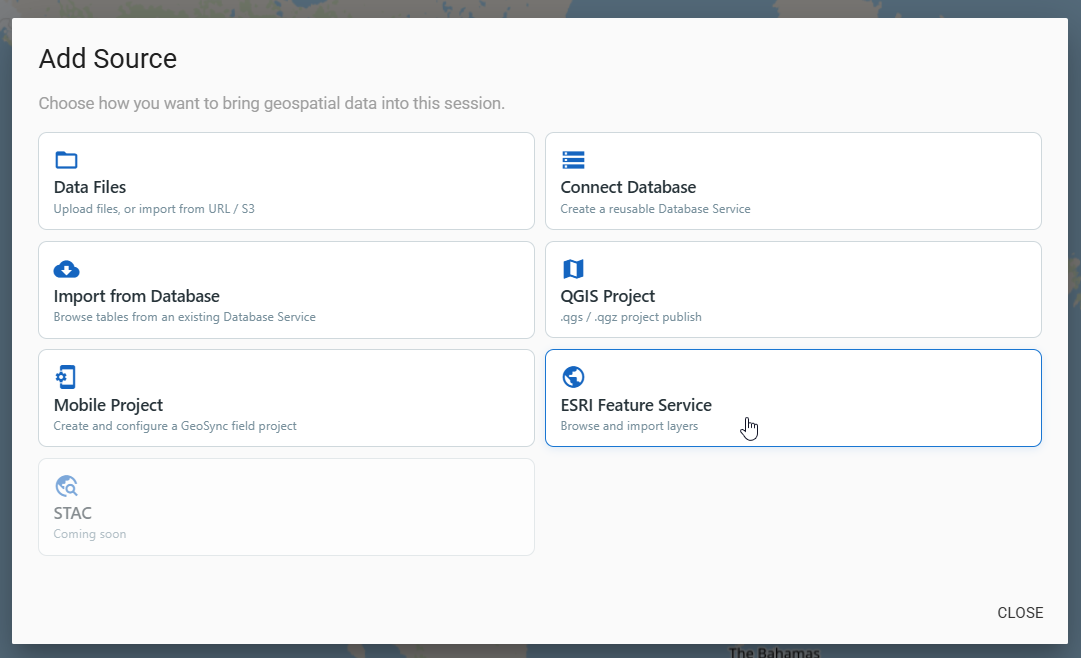Choose the ESRI Feature Service title
The width and height of the screenshot is (1081, 658).
[x=636, y=405]
